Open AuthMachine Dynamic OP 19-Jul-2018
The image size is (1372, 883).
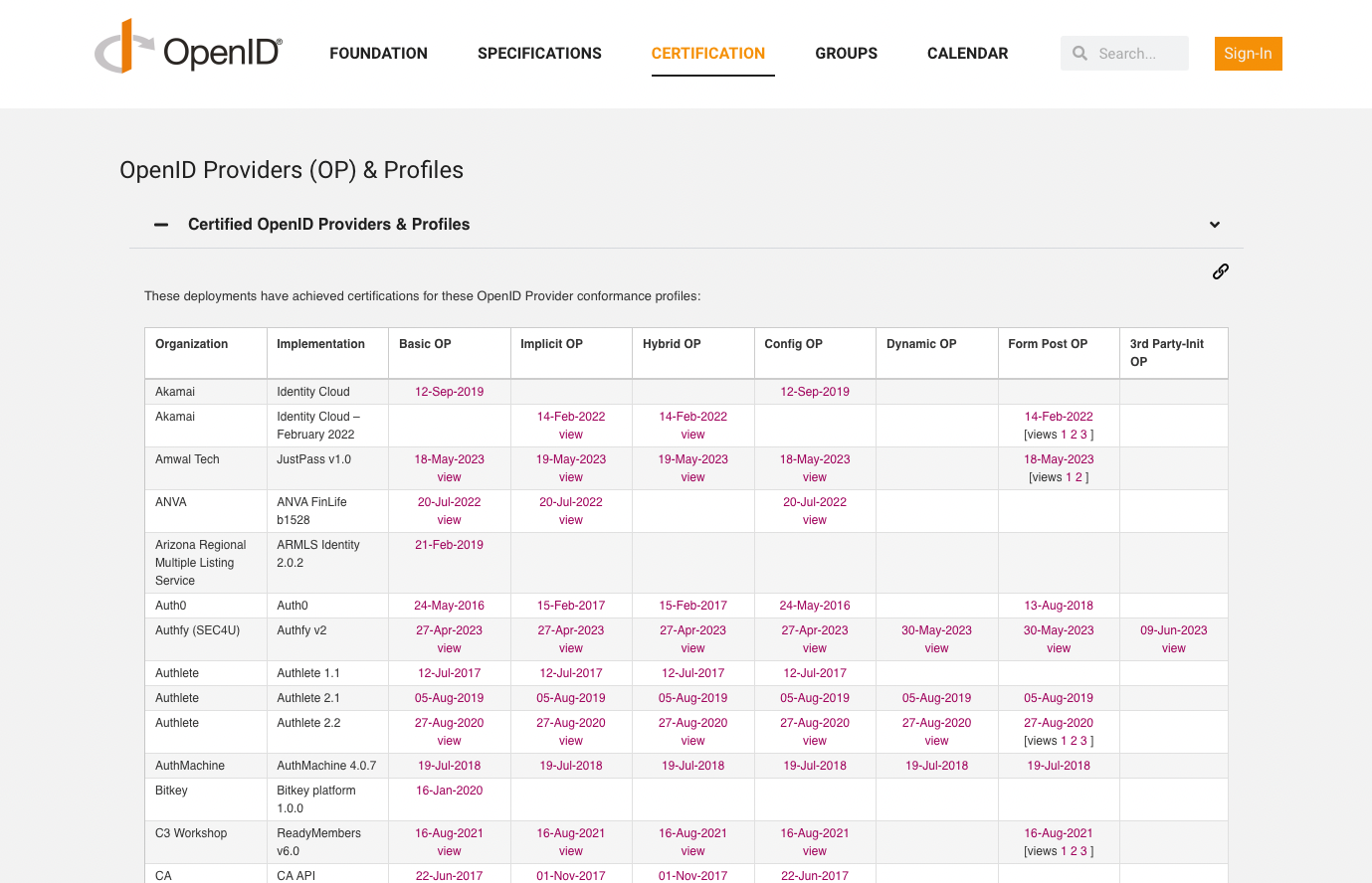point(937,766)
